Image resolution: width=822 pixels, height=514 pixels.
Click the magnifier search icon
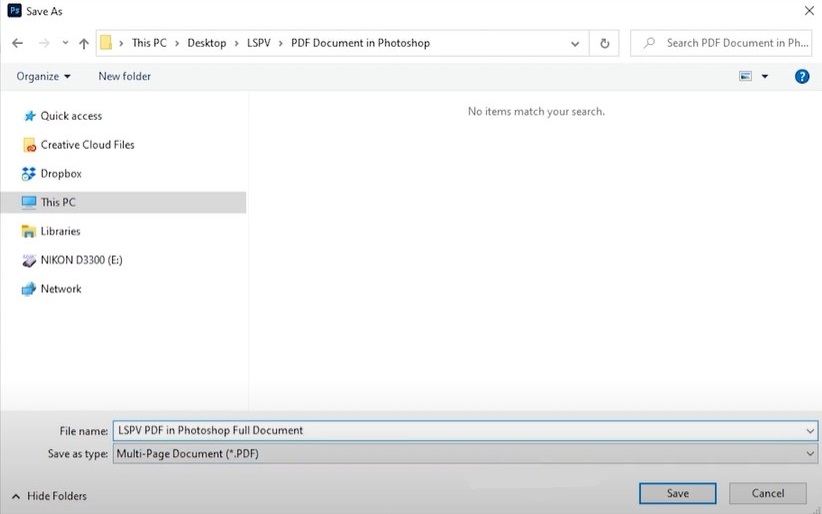[649, 42]
